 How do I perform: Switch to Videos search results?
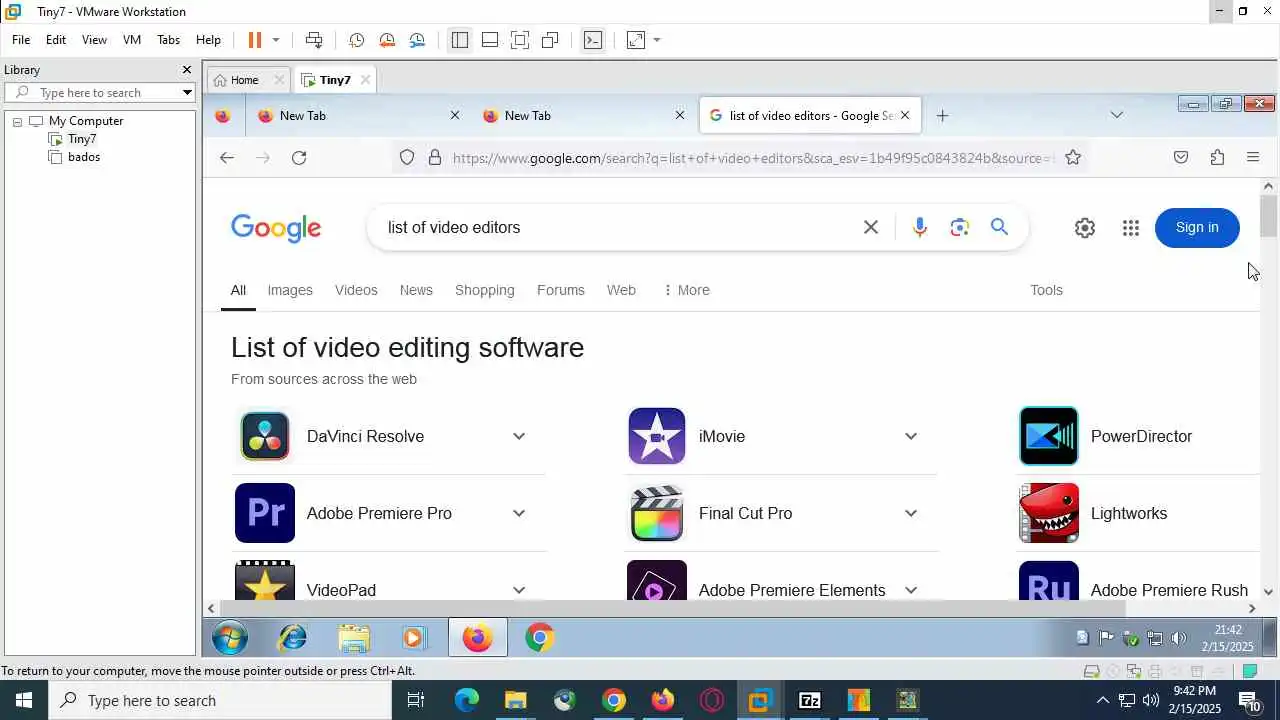click(x=356, y=290)
